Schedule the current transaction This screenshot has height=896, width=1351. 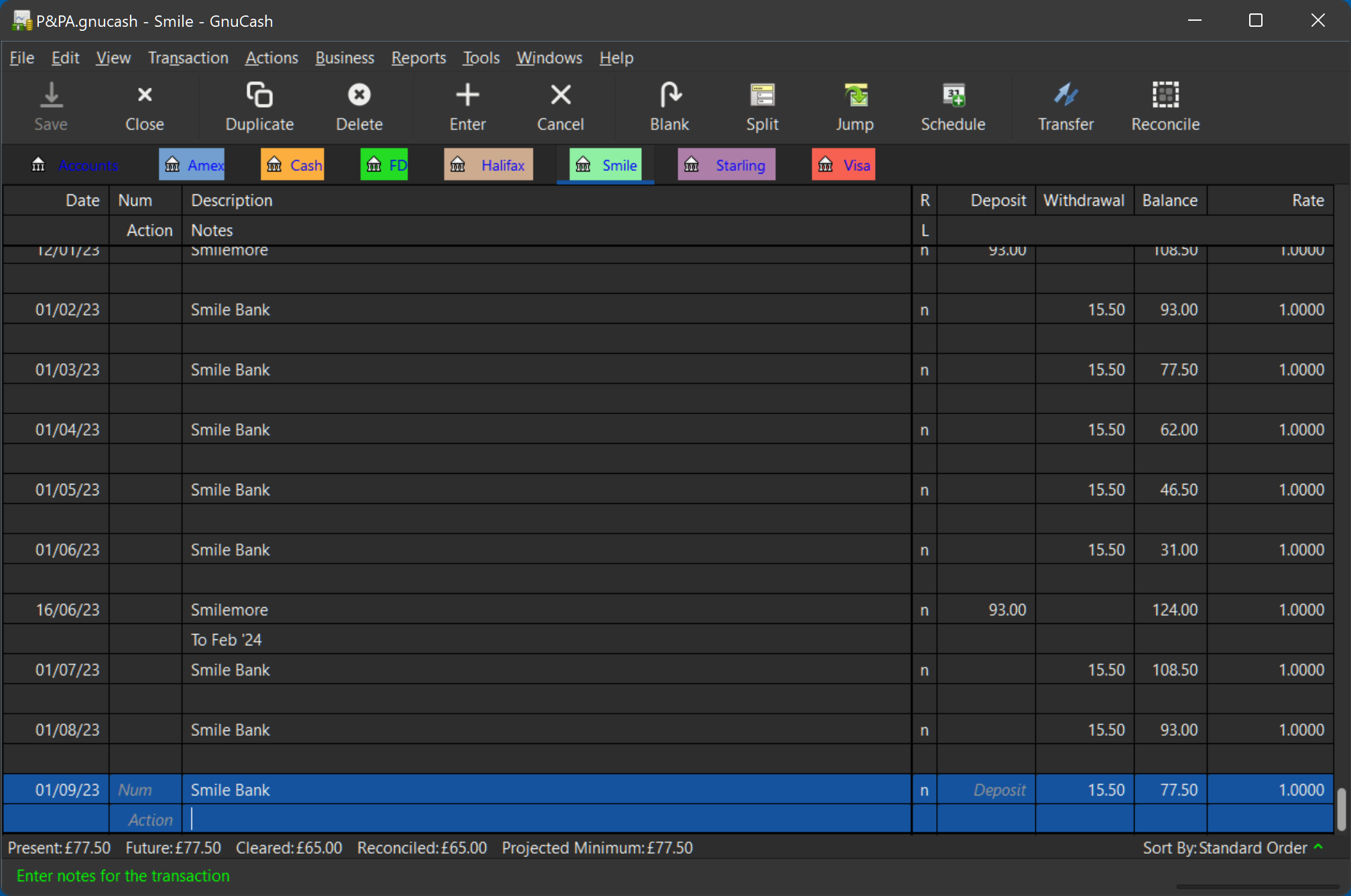coord(953,95)
